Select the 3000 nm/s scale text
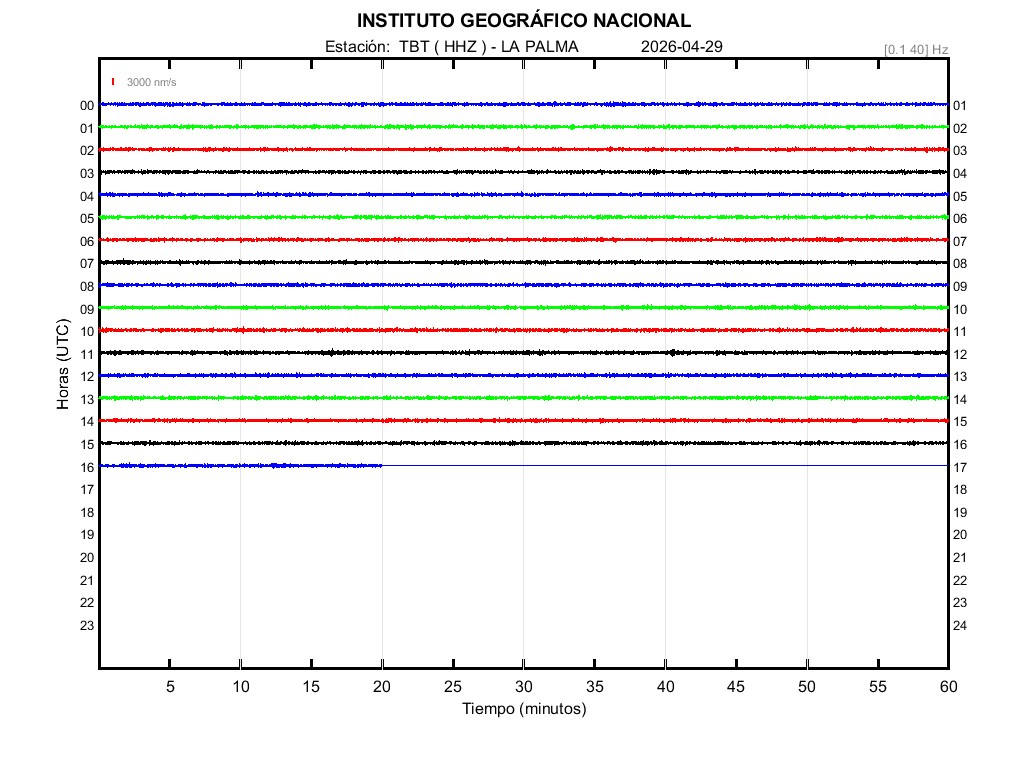 tap(151, 82)
